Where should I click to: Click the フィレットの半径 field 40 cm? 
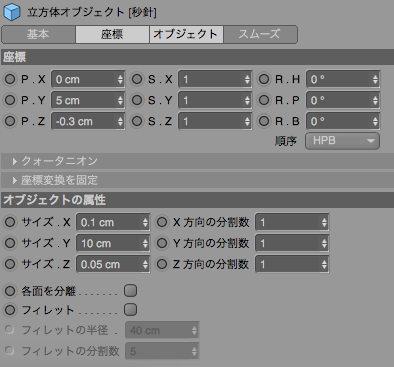pos(162,330)
